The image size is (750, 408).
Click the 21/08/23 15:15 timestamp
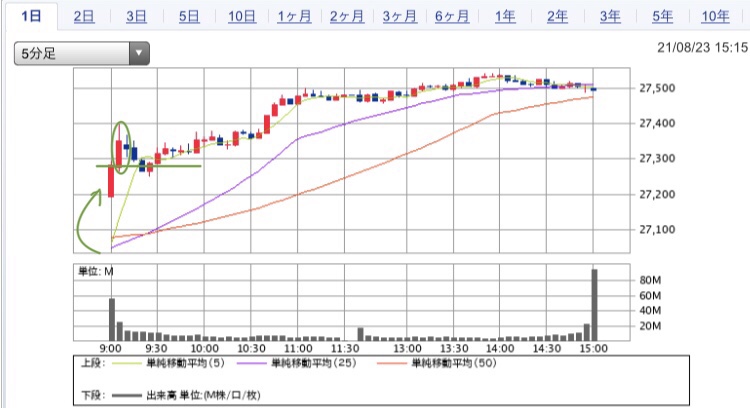(702, 47)
